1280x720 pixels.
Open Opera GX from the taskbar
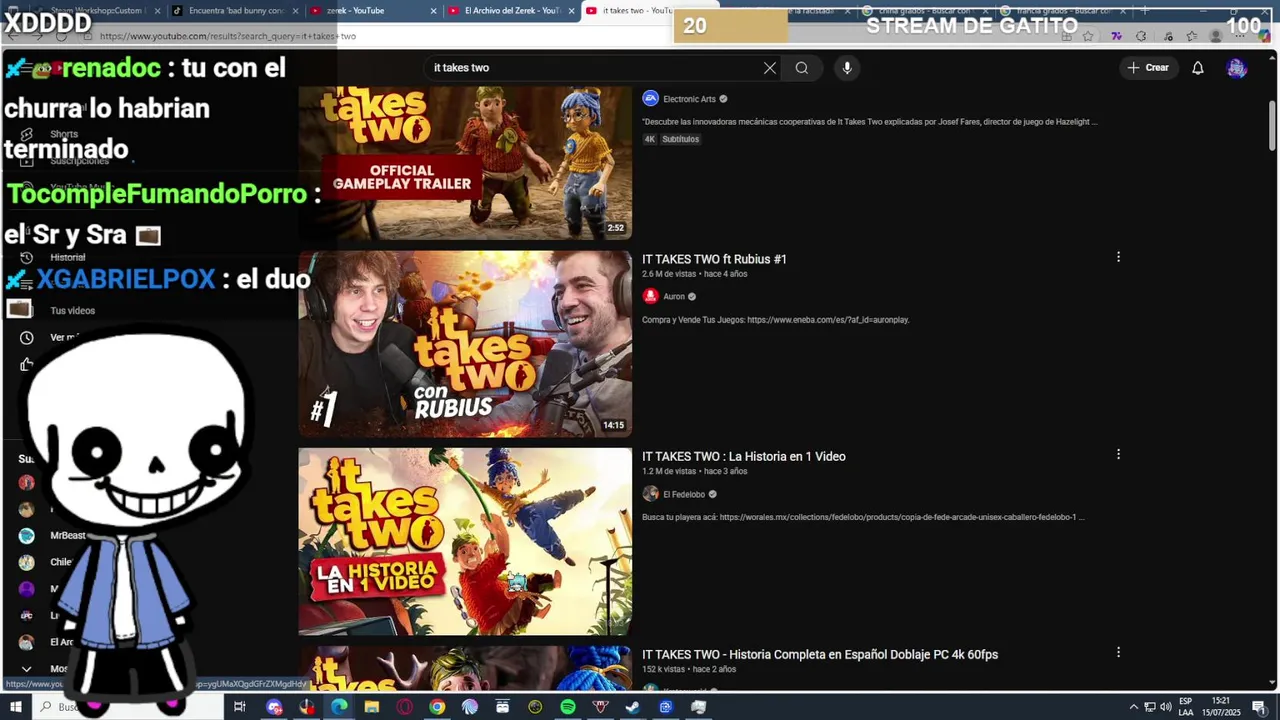[x=404, y=707]
